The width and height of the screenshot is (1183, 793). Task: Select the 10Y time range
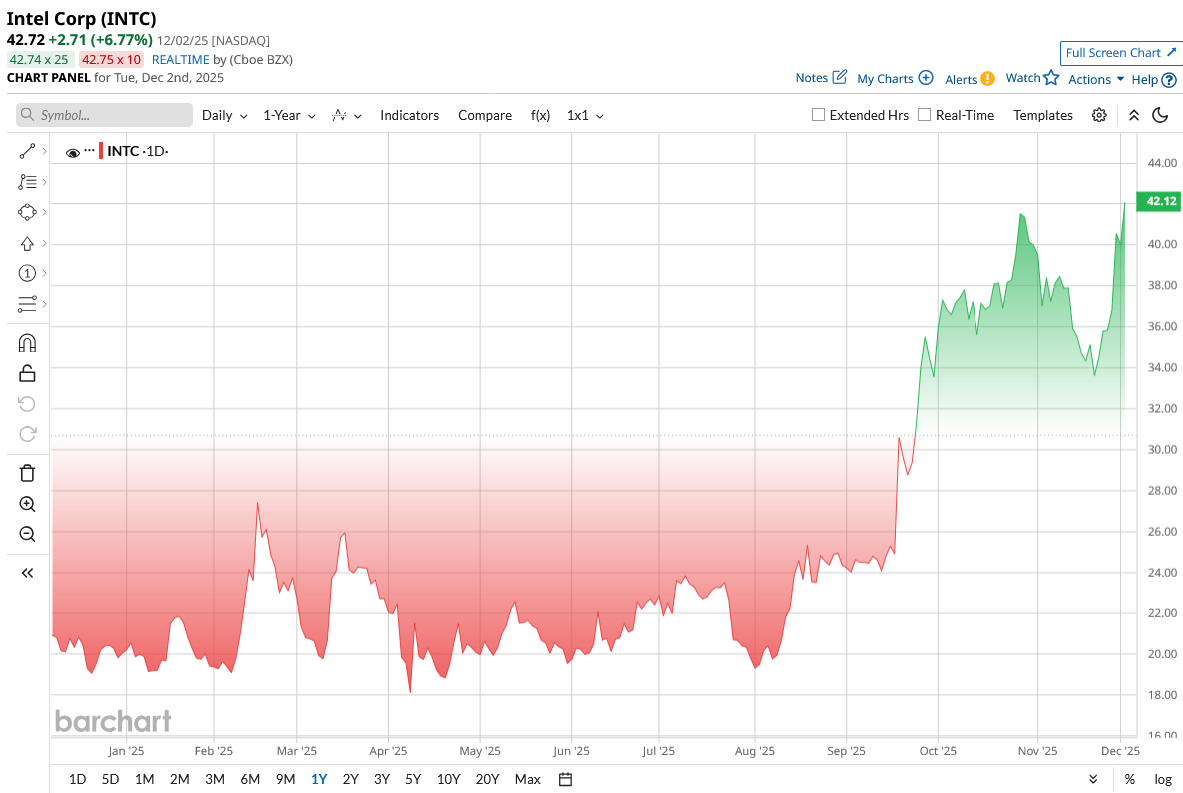pos(448,779)
